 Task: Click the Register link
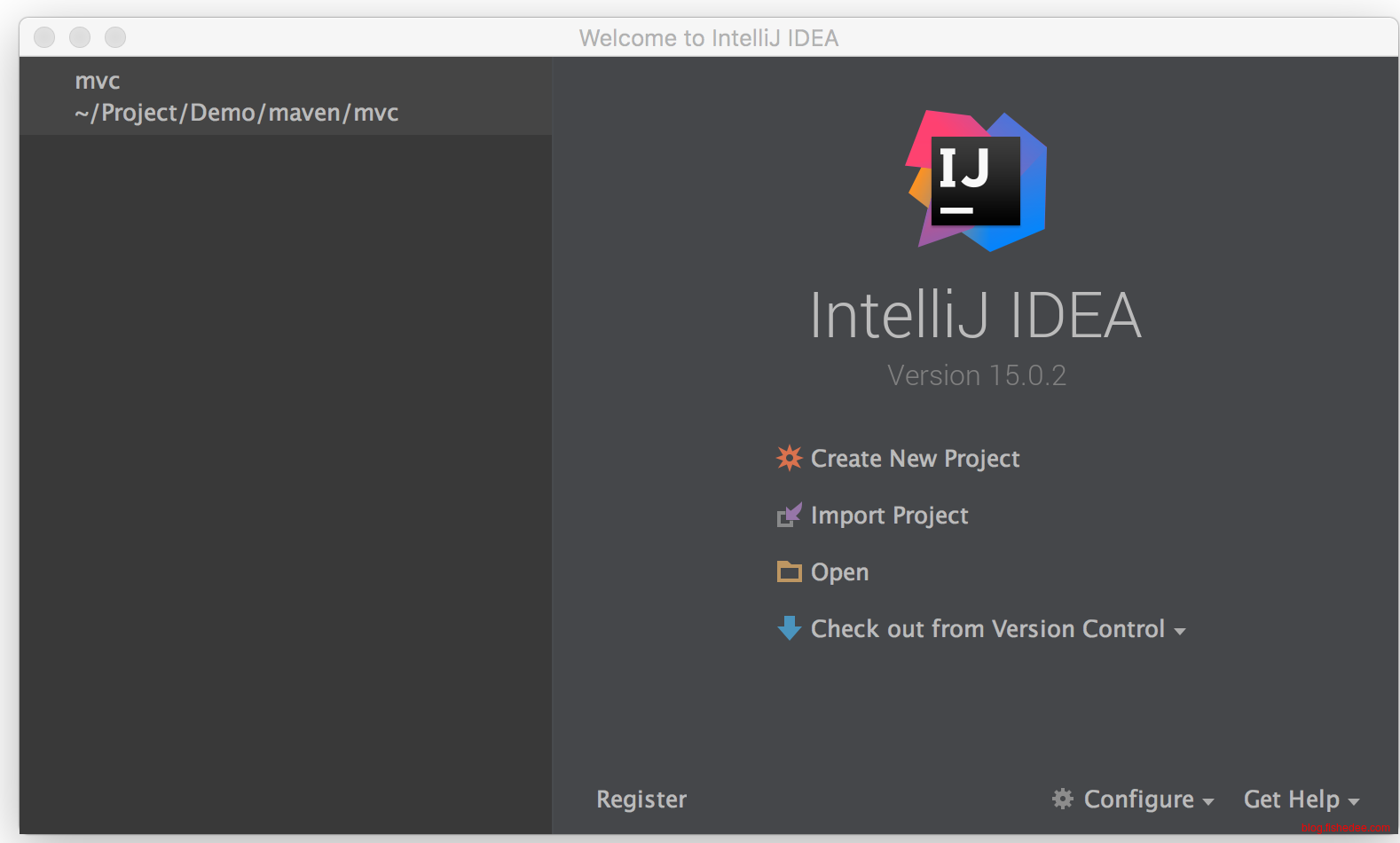coord(641,800)
